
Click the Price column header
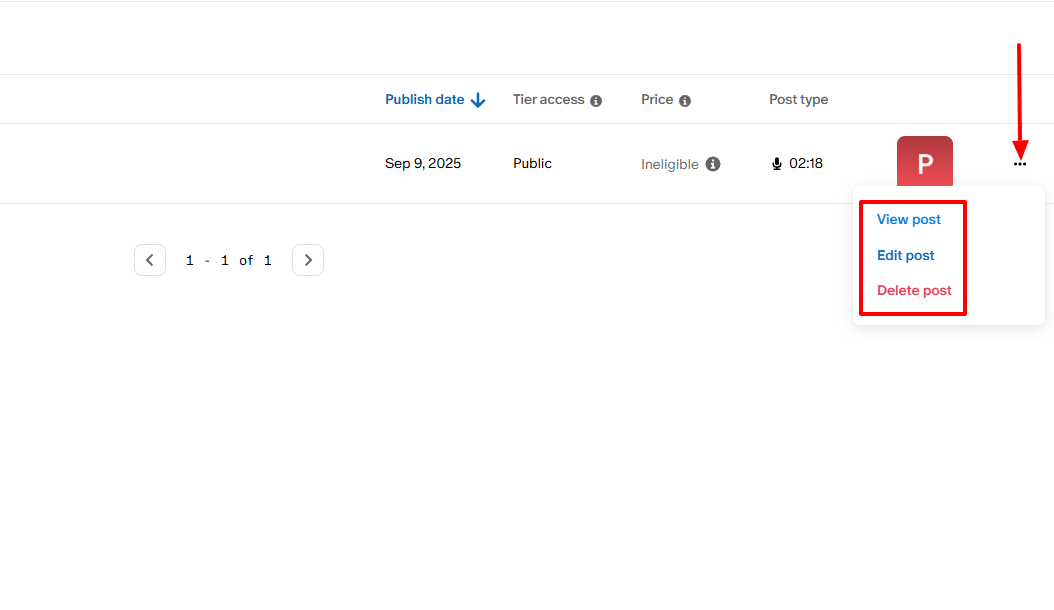click(x=657, y=100)
